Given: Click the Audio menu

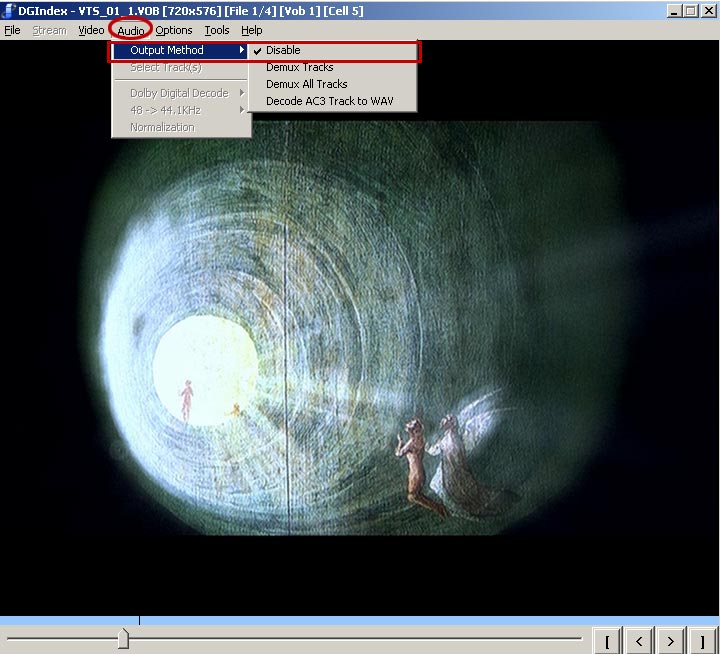Looking at the screenshot, I should 131,30.
